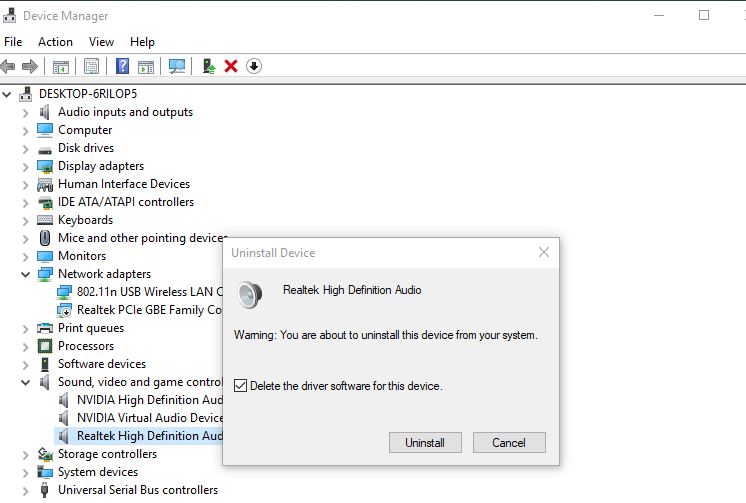This screenshot has width=746, height=503.
Task: Open the Action menu
Action: point(55,42)
